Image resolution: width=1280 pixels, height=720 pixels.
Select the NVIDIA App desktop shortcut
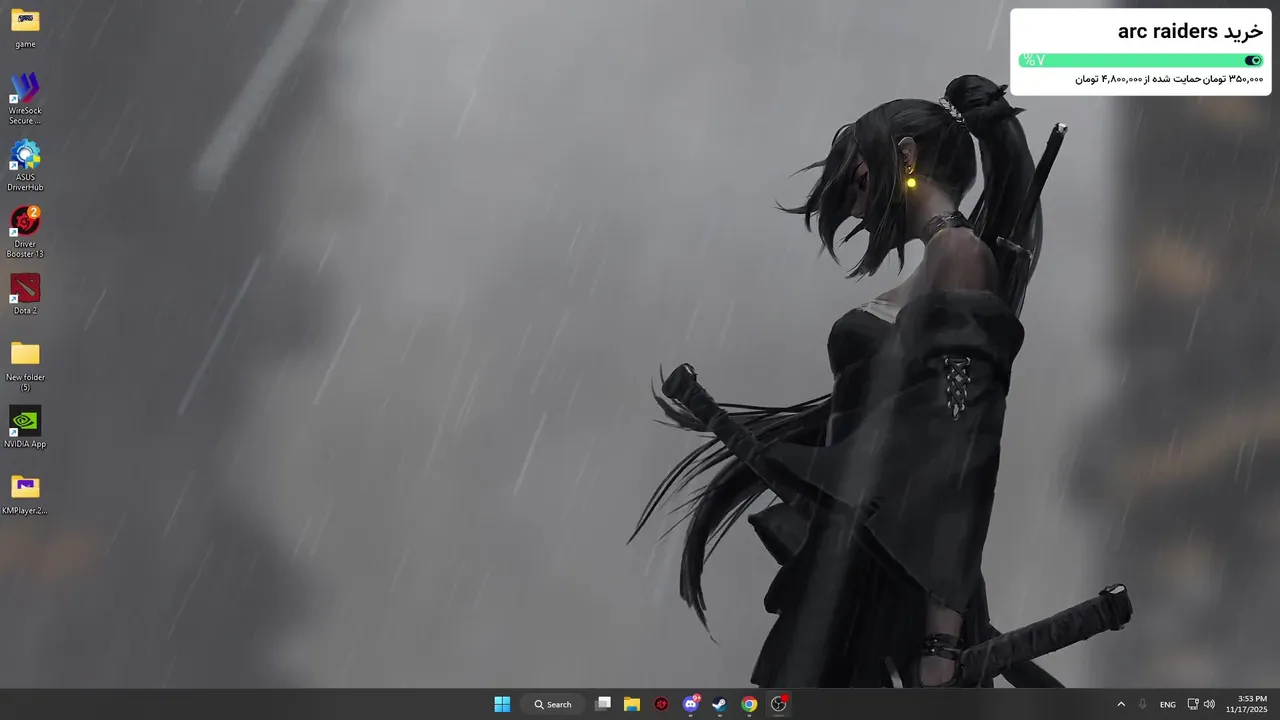coord(25,427)
